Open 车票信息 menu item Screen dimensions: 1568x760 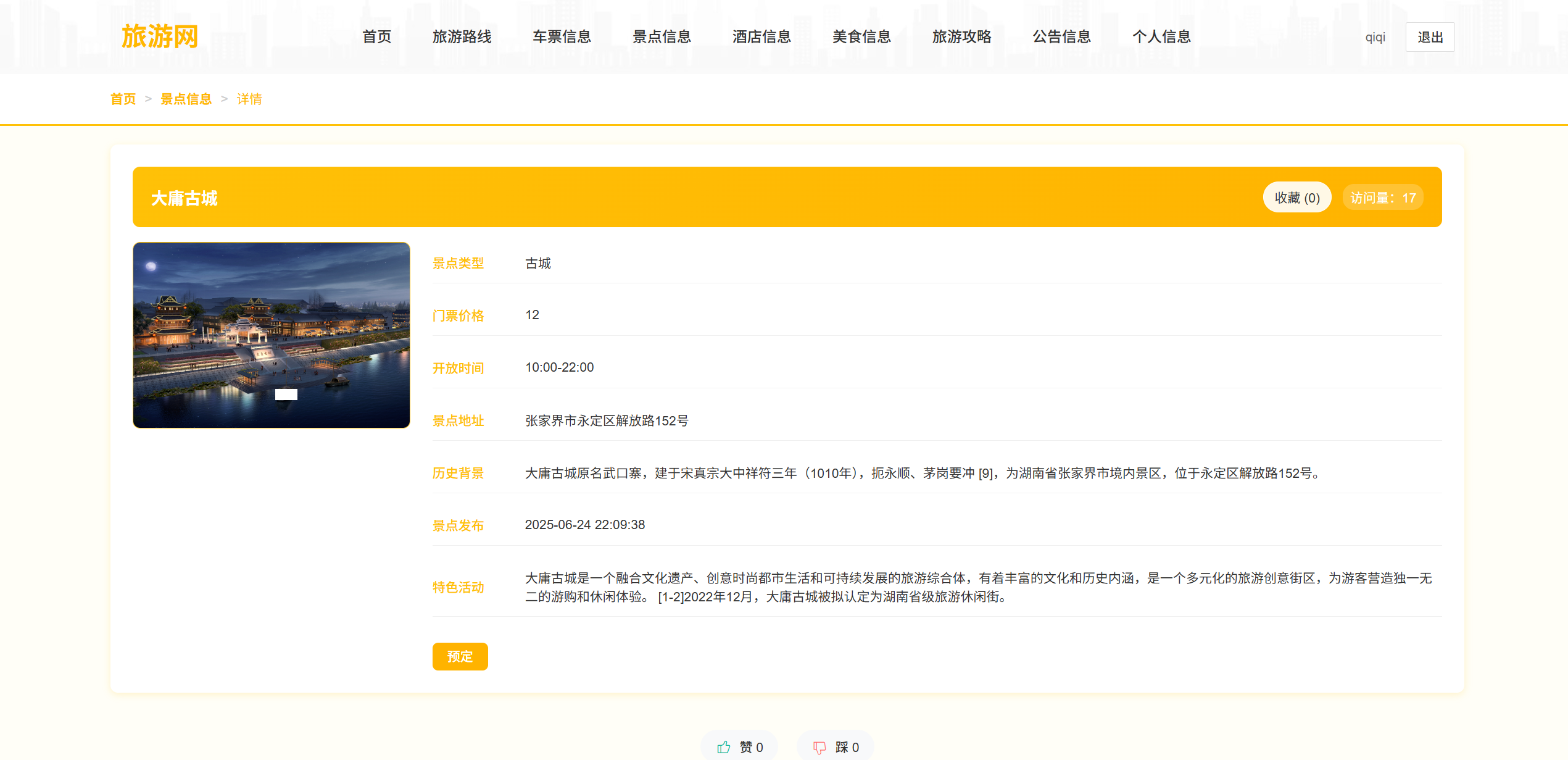point(562,37)
